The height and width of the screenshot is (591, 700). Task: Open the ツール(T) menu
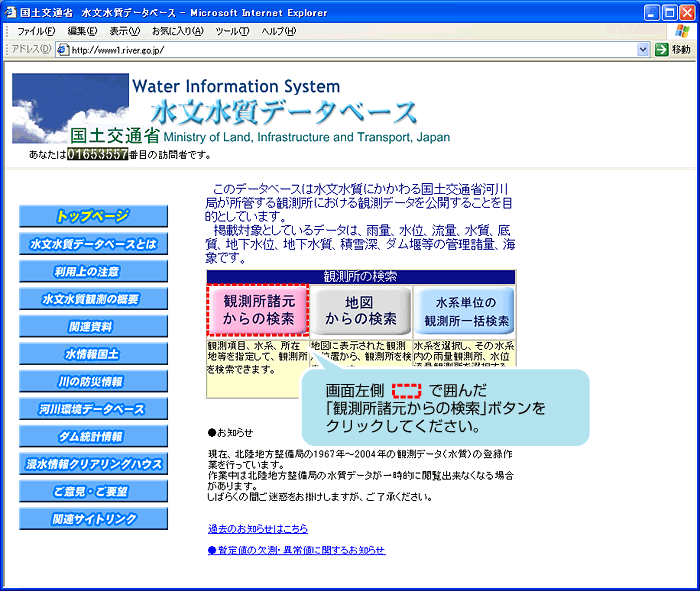click(x=232, y=31)
